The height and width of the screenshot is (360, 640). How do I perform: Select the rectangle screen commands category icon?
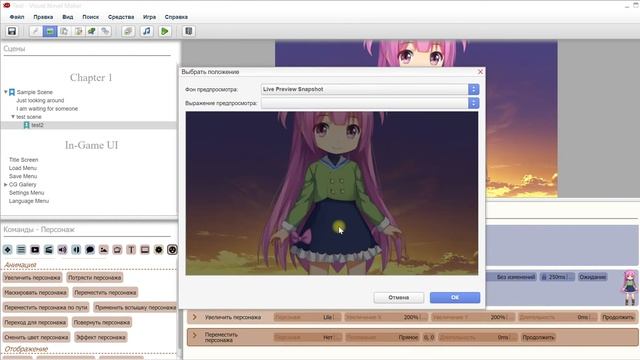coord(145,249)
